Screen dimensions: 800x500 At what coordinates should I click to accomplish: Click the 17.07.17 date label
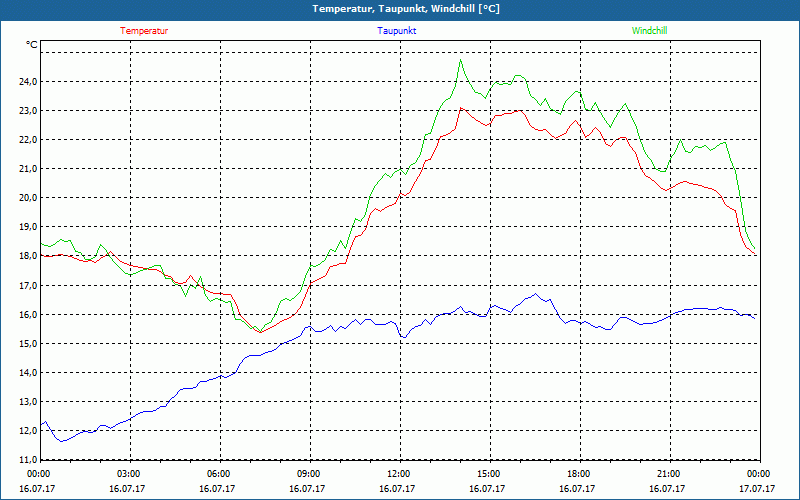click(x=757, y=488)
